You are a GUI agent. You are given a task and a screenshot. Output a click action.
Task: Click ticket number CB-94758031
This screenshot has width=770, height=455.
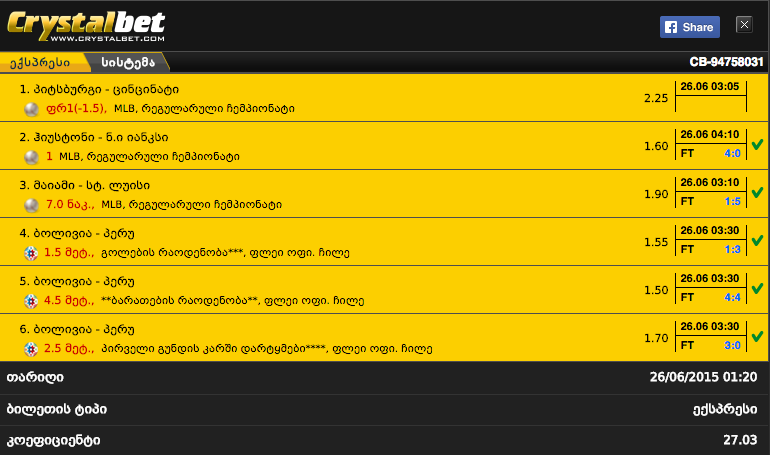click(x=726, y=62)
